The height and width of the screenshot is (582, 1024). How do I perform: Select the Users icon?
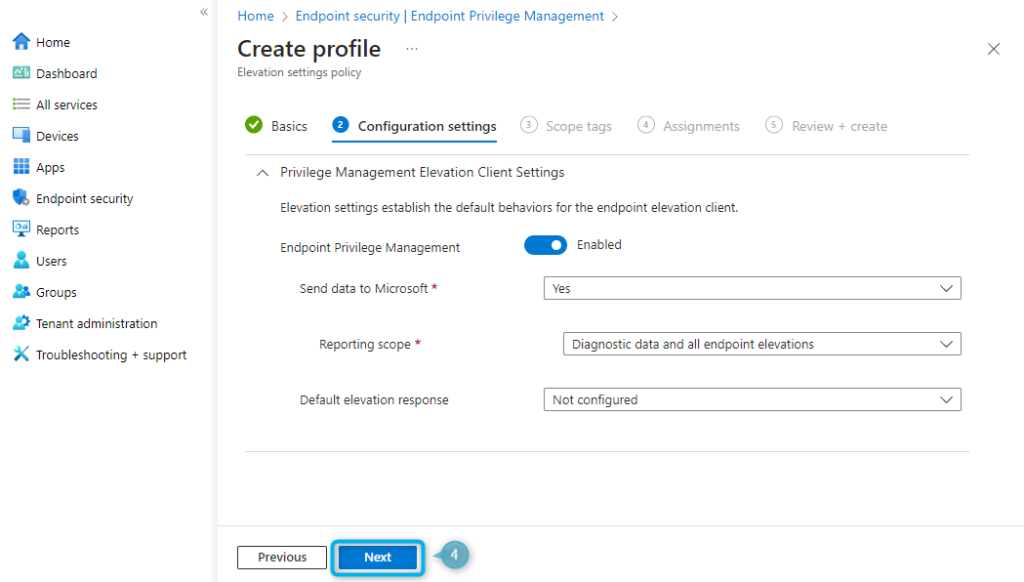coord(19,260)
